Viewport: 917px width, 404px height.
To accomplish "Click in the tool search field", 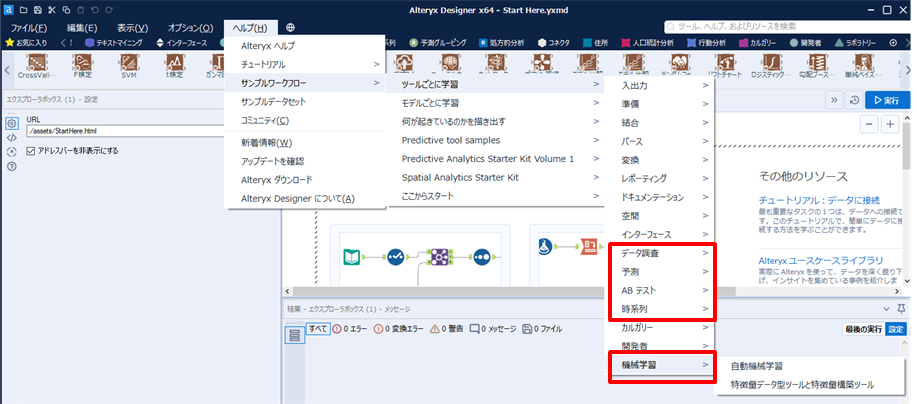I will [787, 27].
